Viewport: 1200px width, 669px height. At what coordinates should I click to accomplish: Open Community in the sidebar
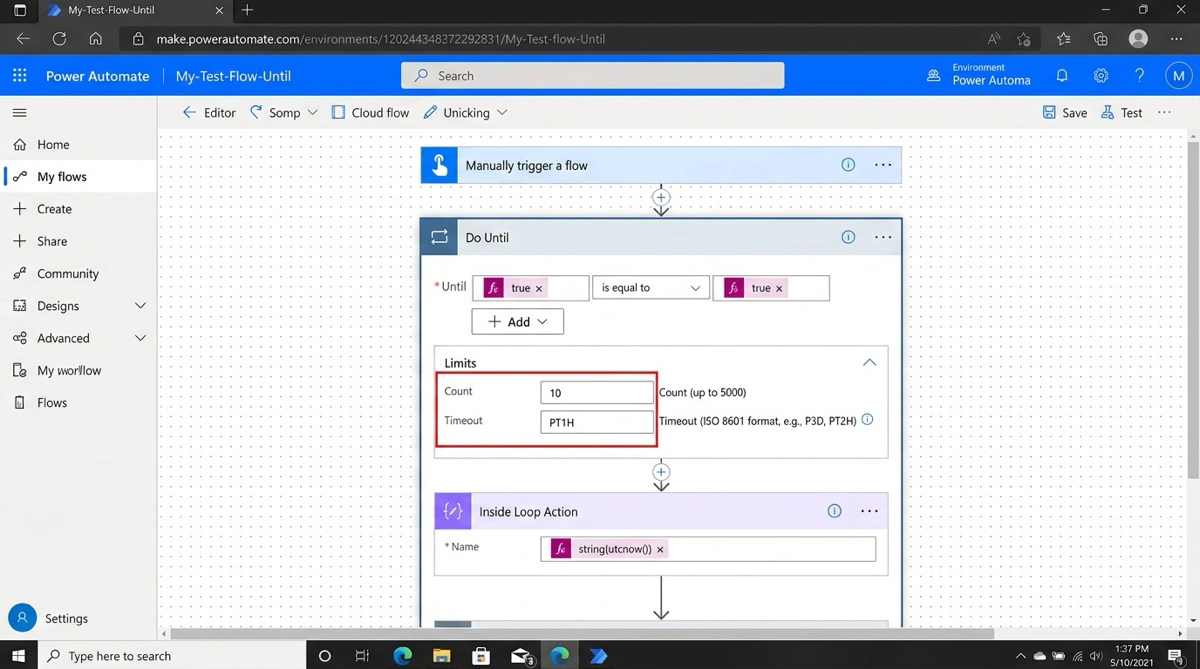tap(67, 274)
